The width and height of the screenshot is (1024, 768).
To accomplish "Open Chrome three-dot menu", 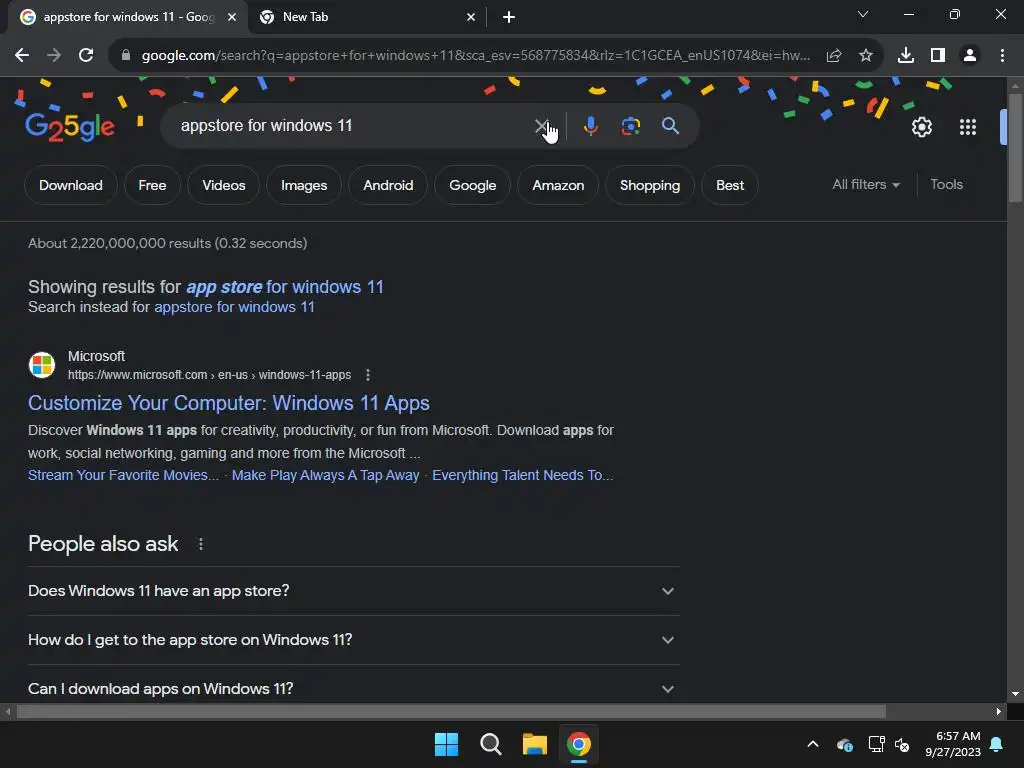I will (1002, 56).
